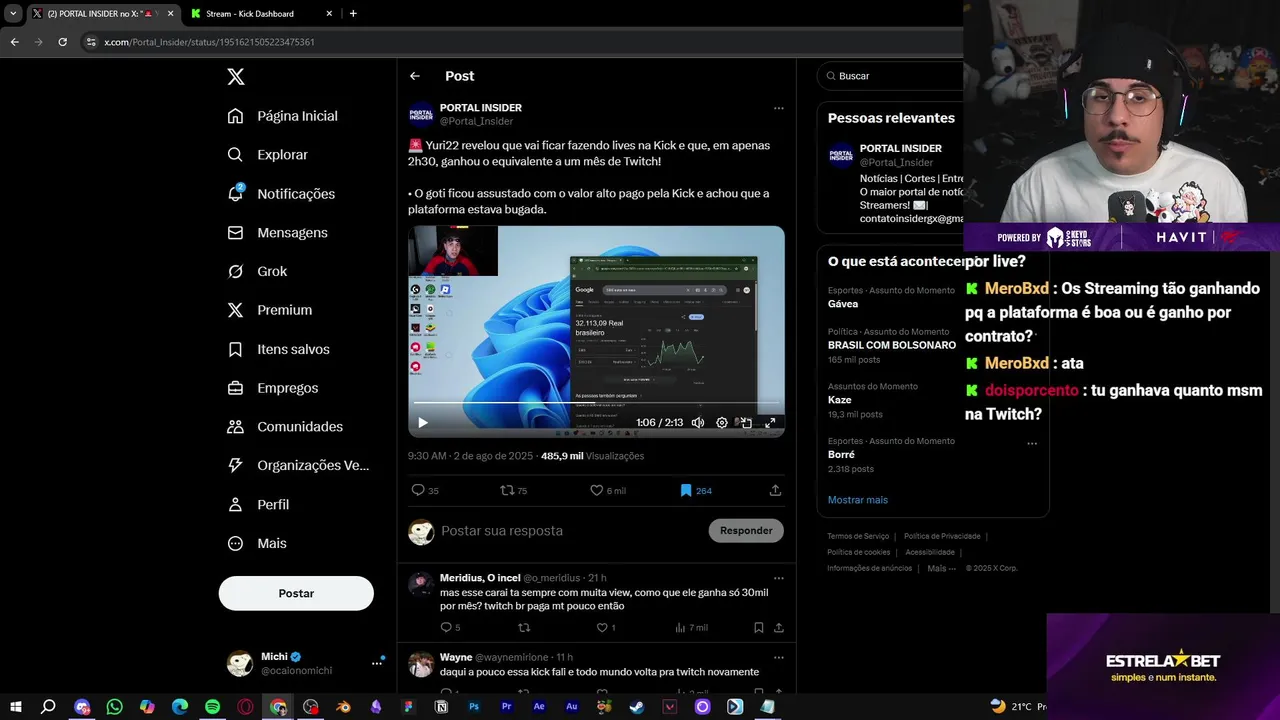This screenshot has height=720, width=1280.
Task: Open the Windows Start menu
Action: [x=16, y=706]
